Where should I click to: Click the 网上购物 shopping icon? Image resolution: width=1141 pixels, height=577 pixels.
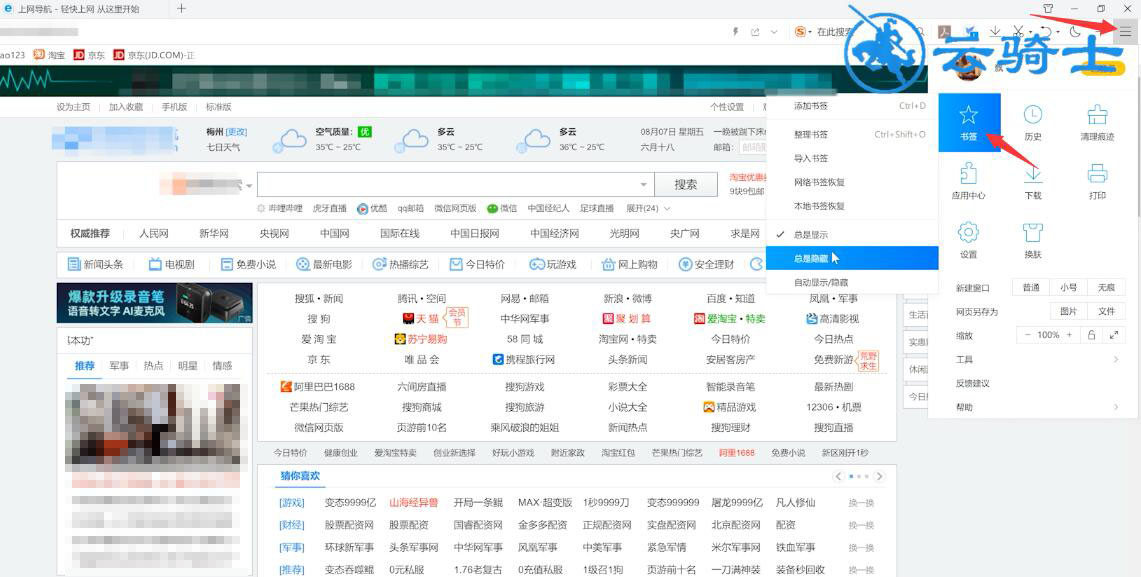(x=608, y=264)
